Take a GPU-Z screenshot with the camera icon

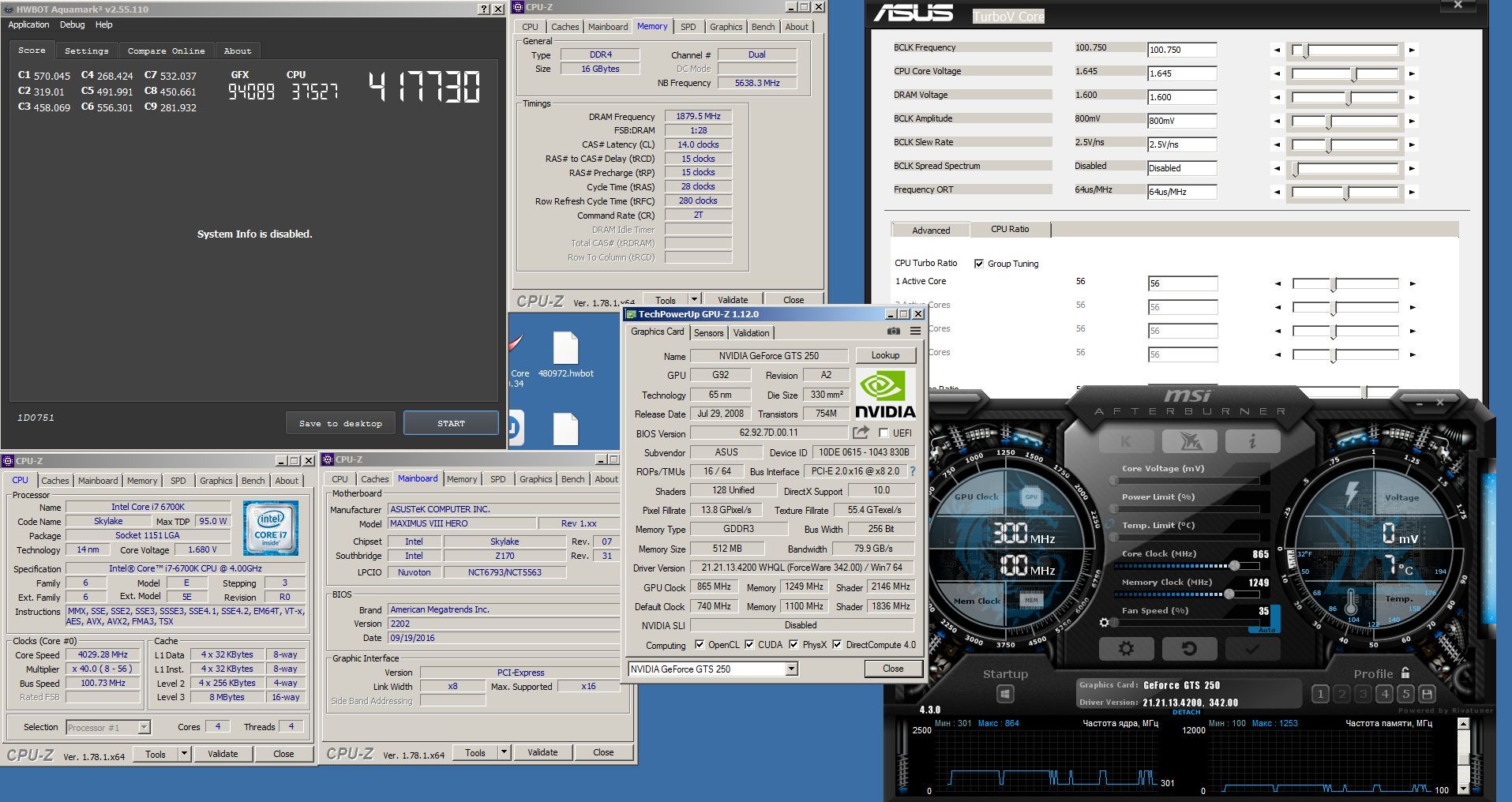(893, 332)
